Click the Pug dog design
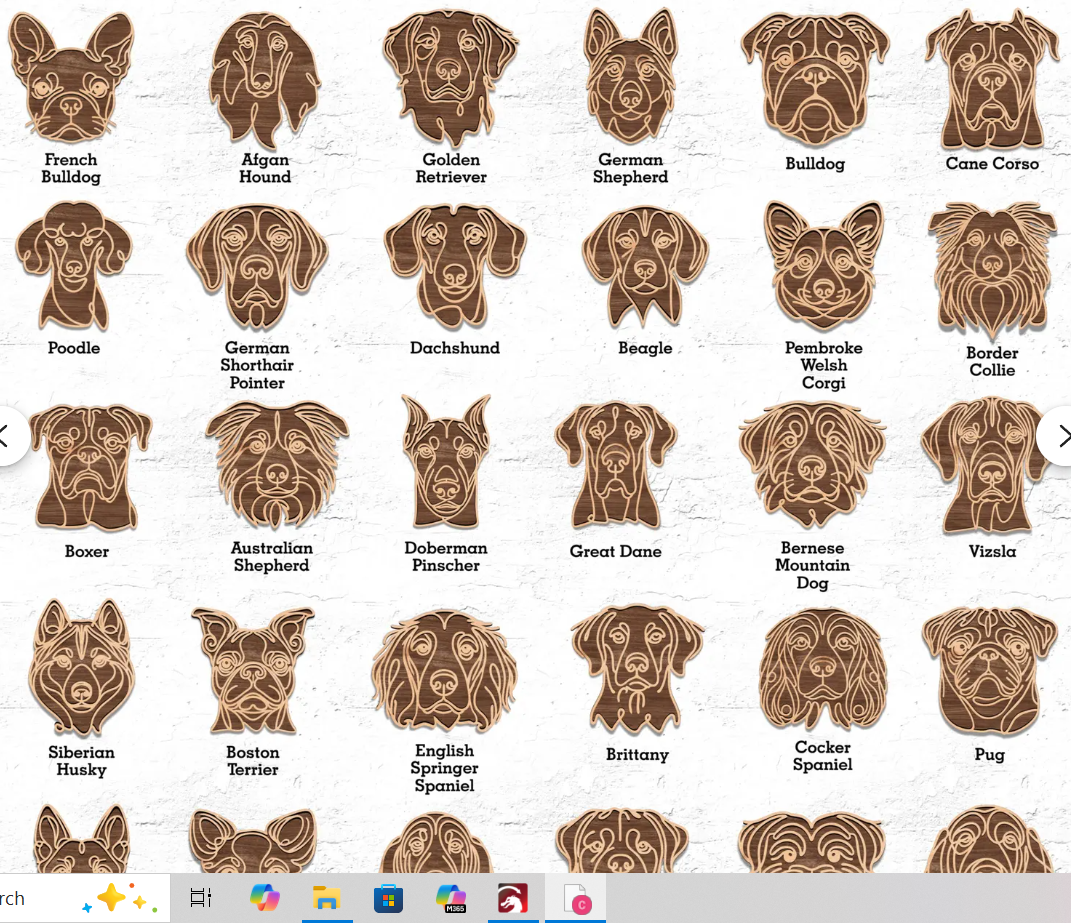The width and height of the screenshot is (1071, 923). (989, 670)
